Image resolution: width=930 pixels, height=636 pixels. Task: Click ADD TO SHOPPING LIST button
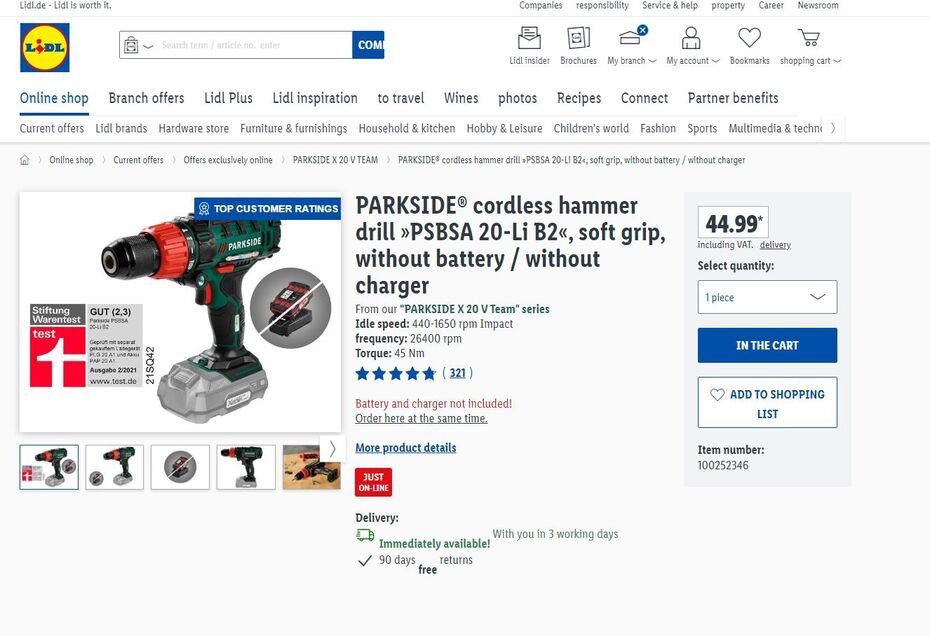coord(767,402)
